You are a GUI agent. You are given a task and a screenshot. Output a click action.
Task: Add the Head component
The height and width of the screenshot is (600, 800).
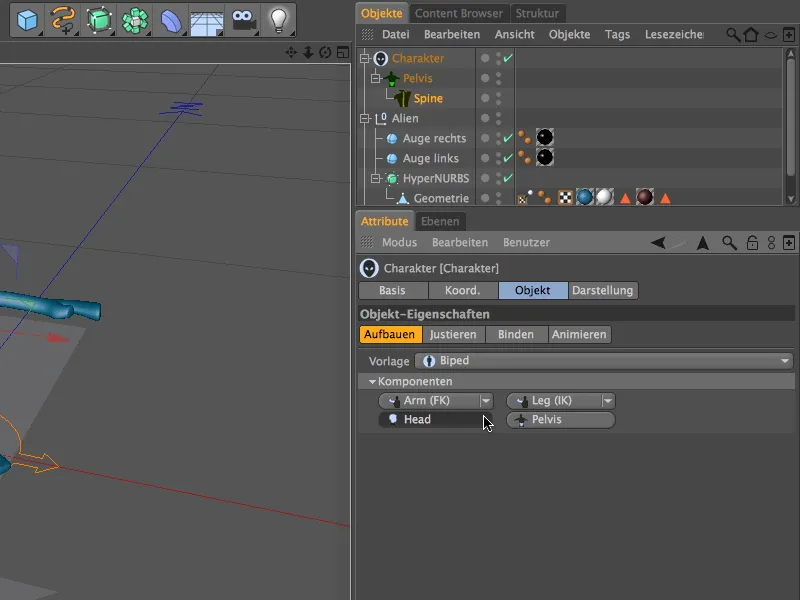tap(435, 420)
